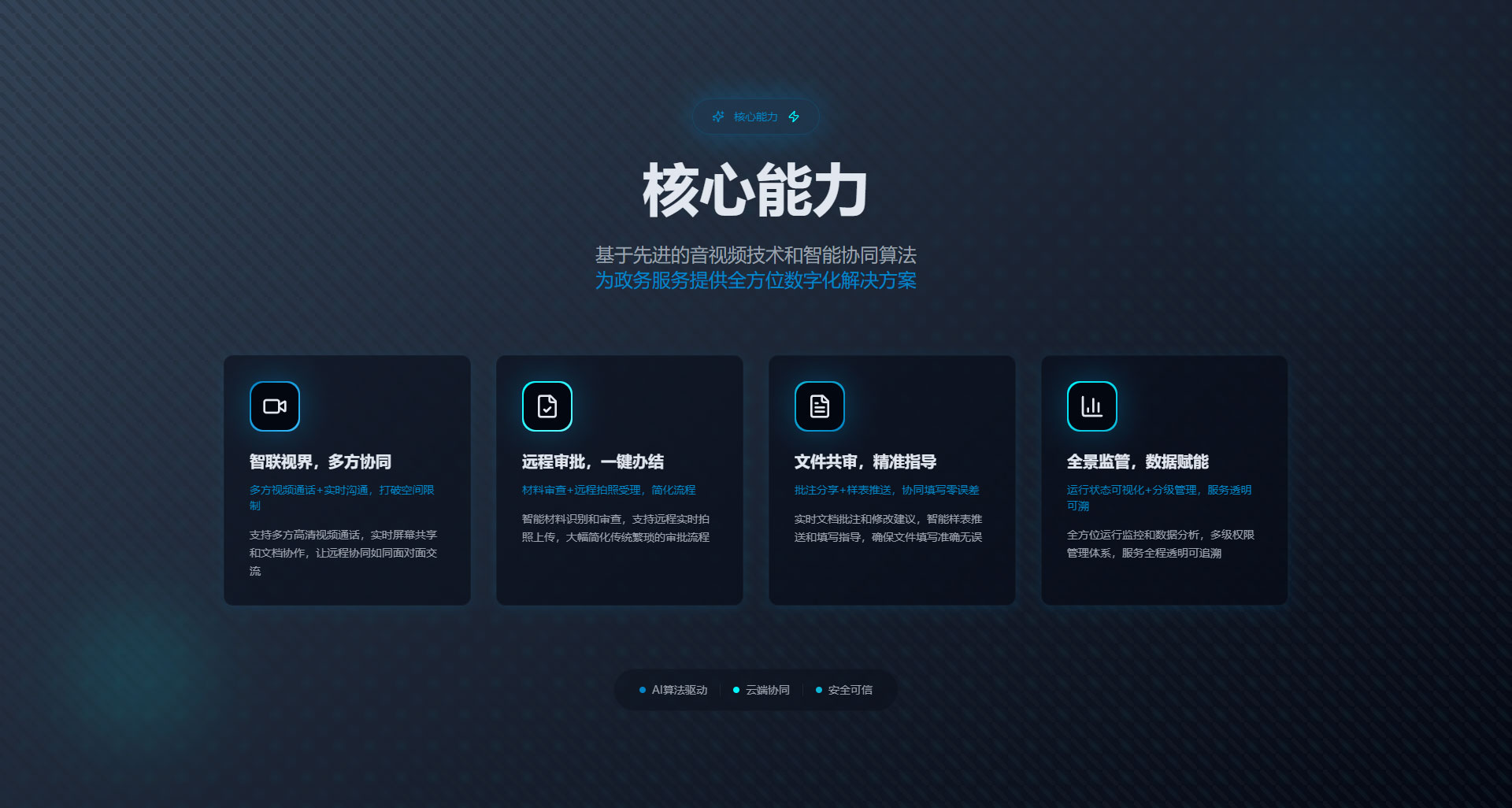
Task: Select the AI算法驱动 tag
Action: [679, 690]
